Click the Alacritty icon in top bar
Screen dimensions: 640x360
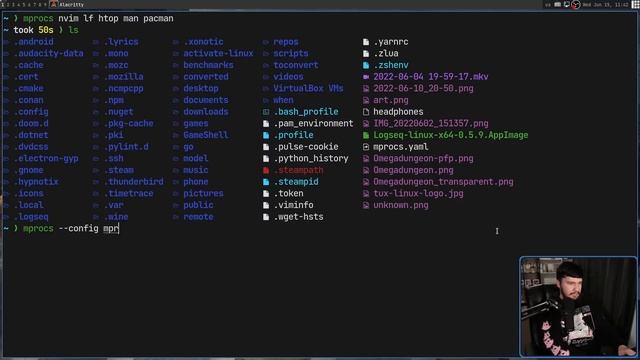[x=53, y=4]
